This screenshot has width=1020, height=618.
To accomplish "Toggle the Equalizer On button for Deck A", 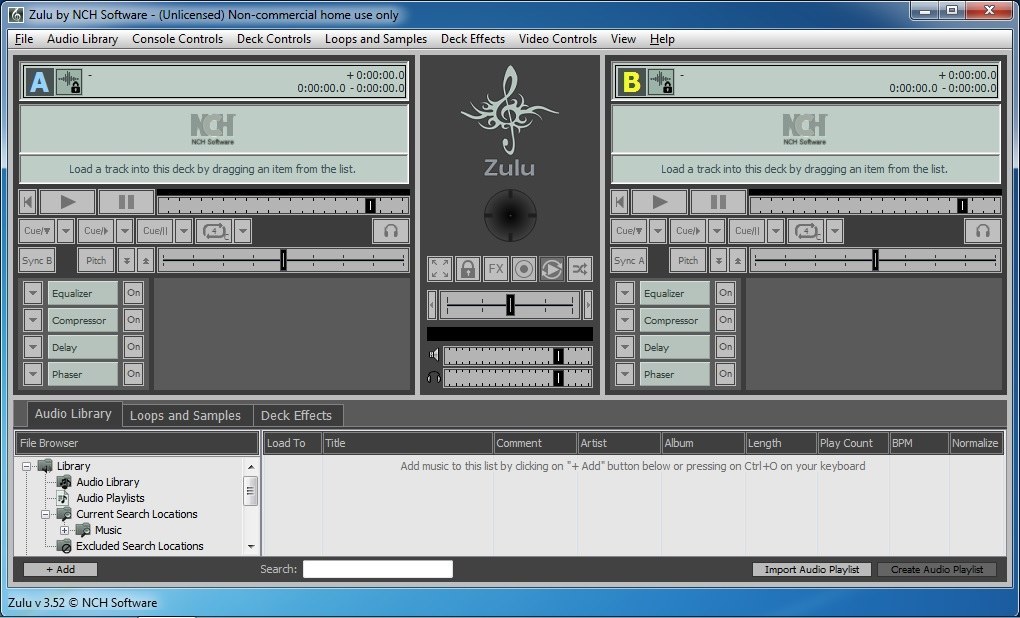I will tap(132, 292).
